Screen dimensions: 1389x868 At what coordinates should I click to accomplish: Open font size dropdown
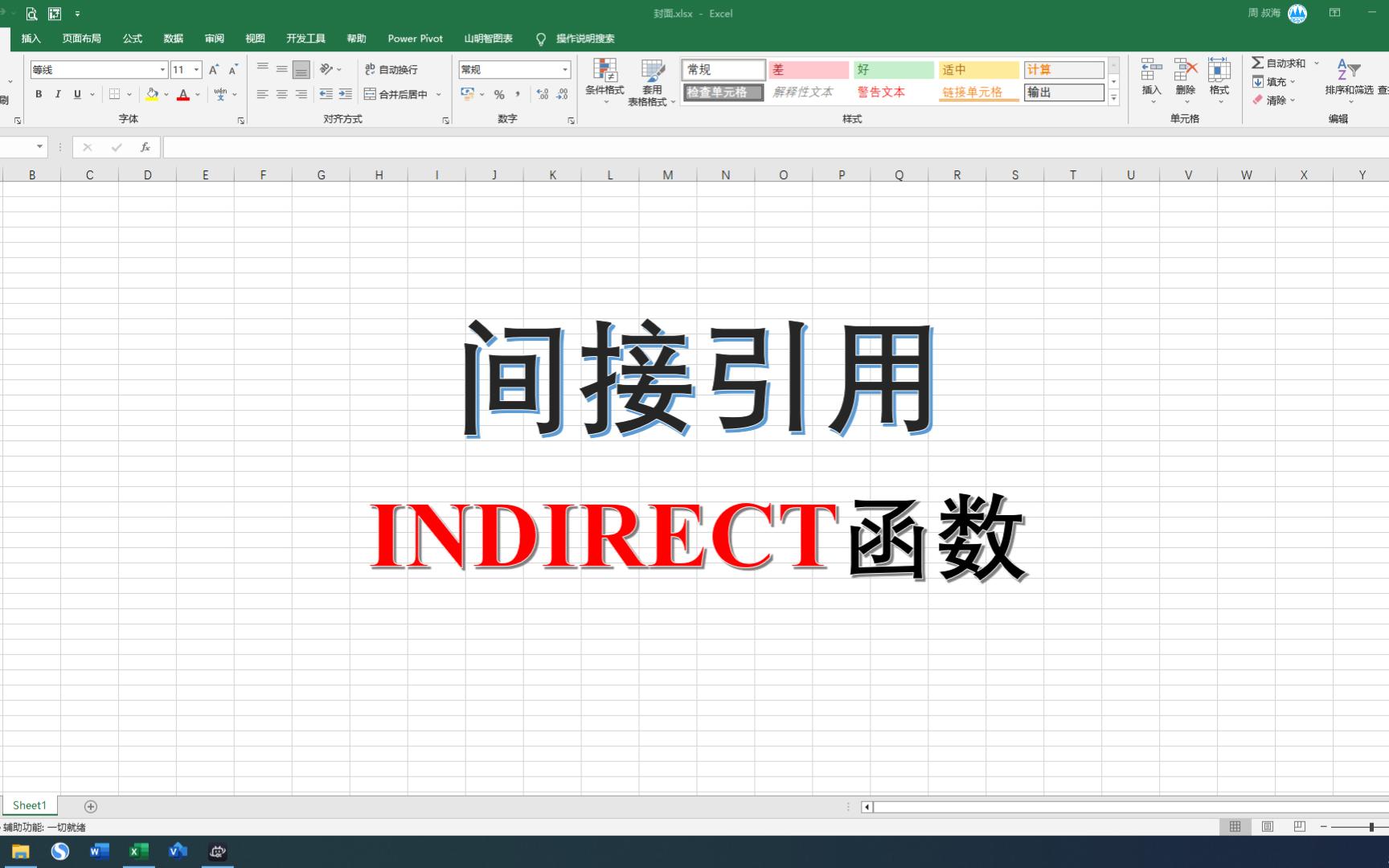(x=196, y=70)
